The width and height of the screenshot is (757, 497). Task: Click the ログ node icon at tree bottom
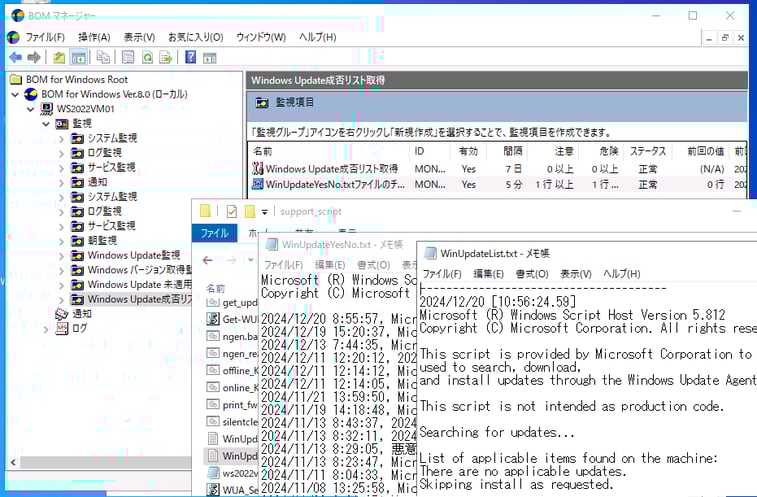coord(62,328)
